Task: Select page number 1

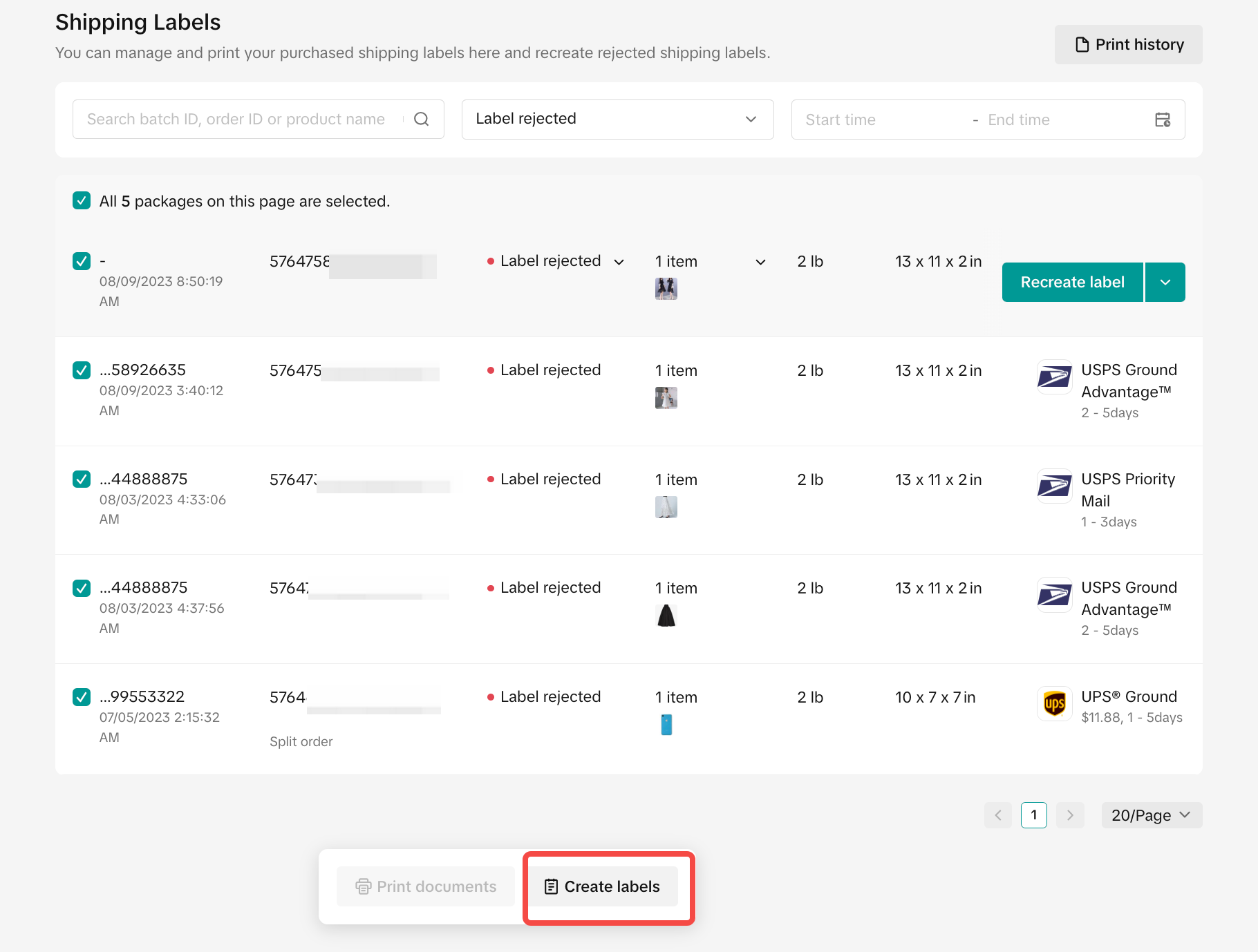Action: pos(1033,815)
